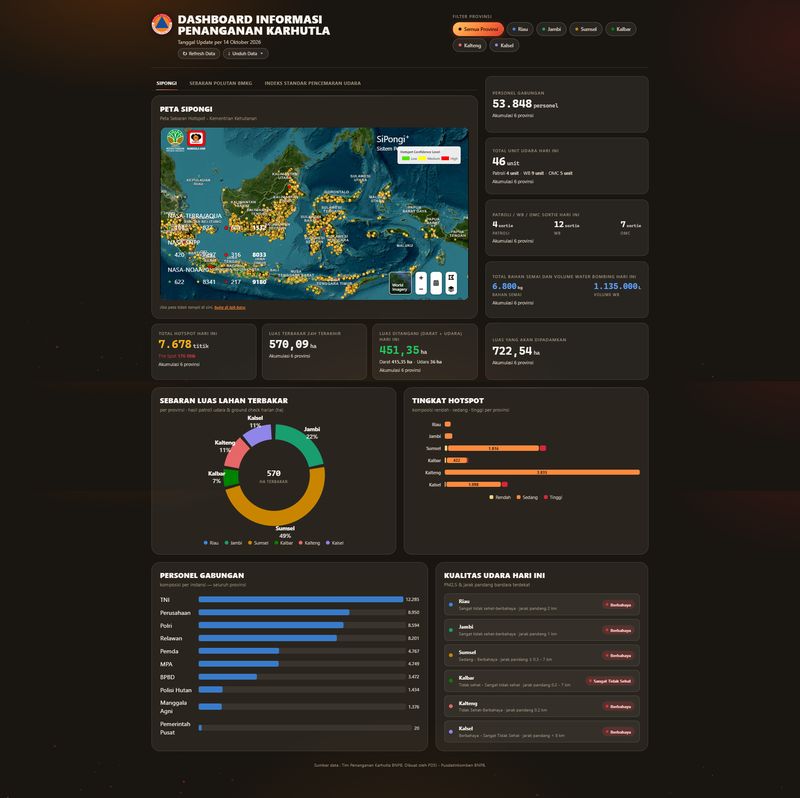This screenshot has width=800, height=798.
Task: Open the Riau air quality row
Action: point(541,605)
